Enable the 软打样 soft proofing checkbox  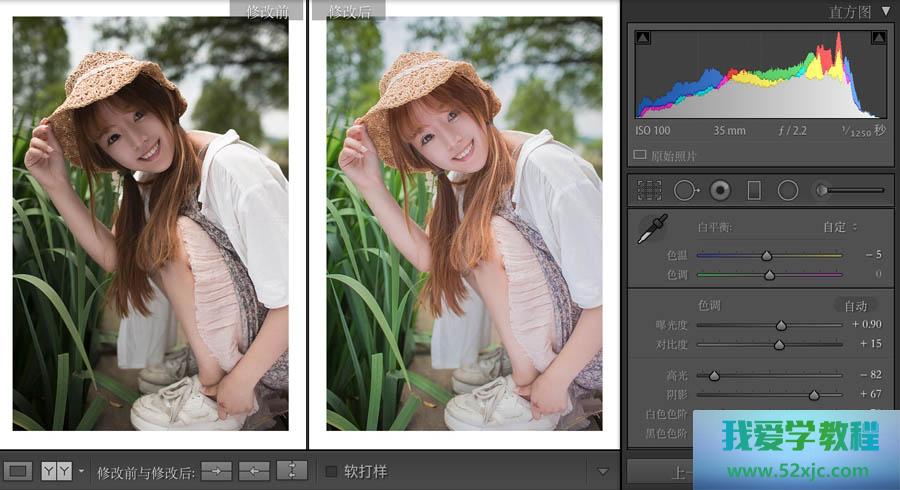332,470
